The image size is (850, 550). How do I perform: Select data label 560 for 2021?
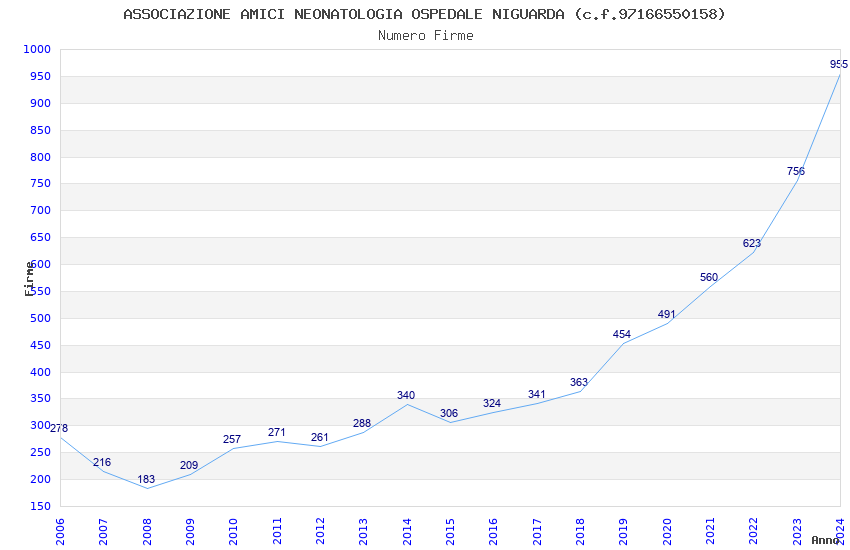point(709,277)
